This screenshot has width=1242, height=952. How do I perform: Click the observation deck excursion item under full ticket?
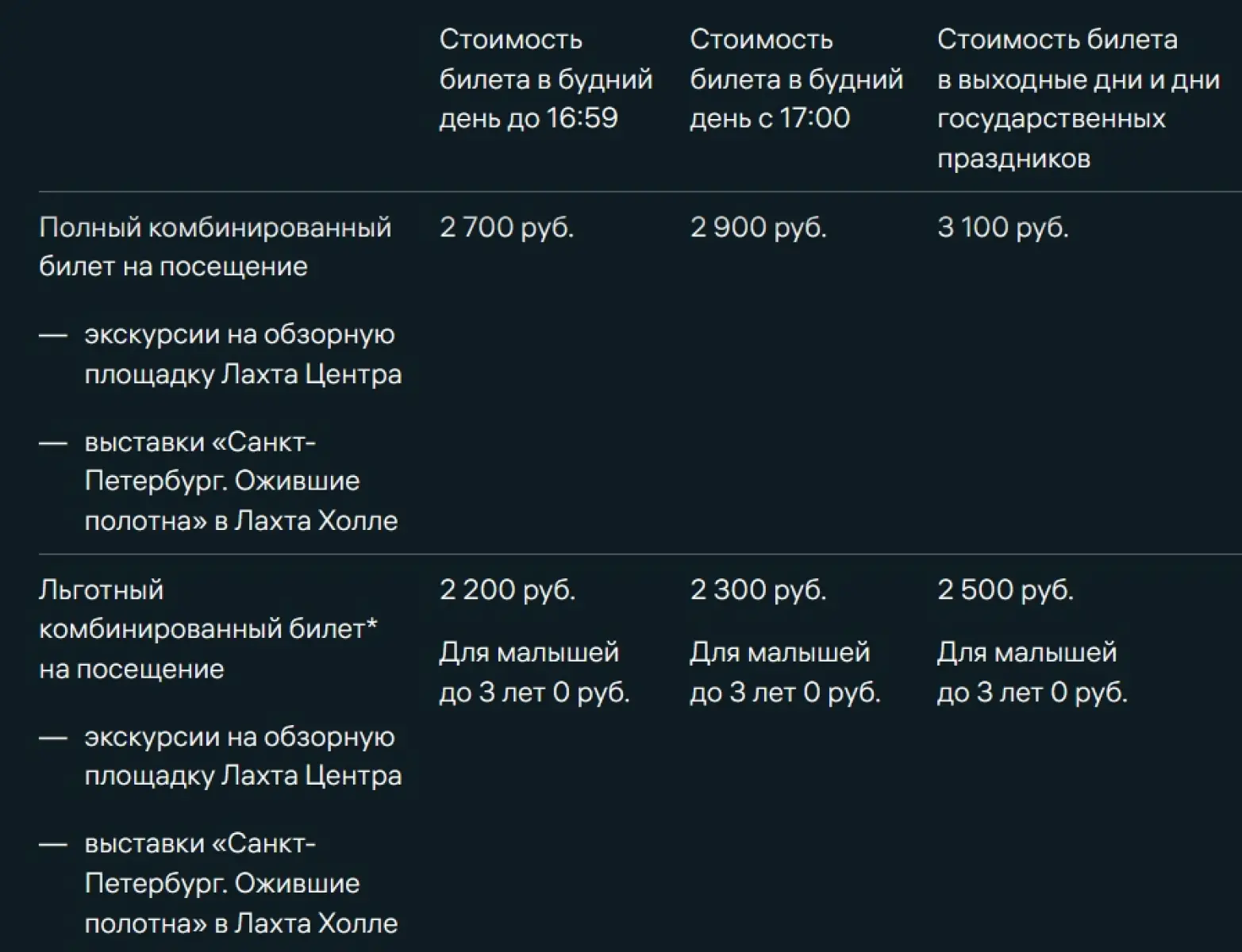click(242, 354)
